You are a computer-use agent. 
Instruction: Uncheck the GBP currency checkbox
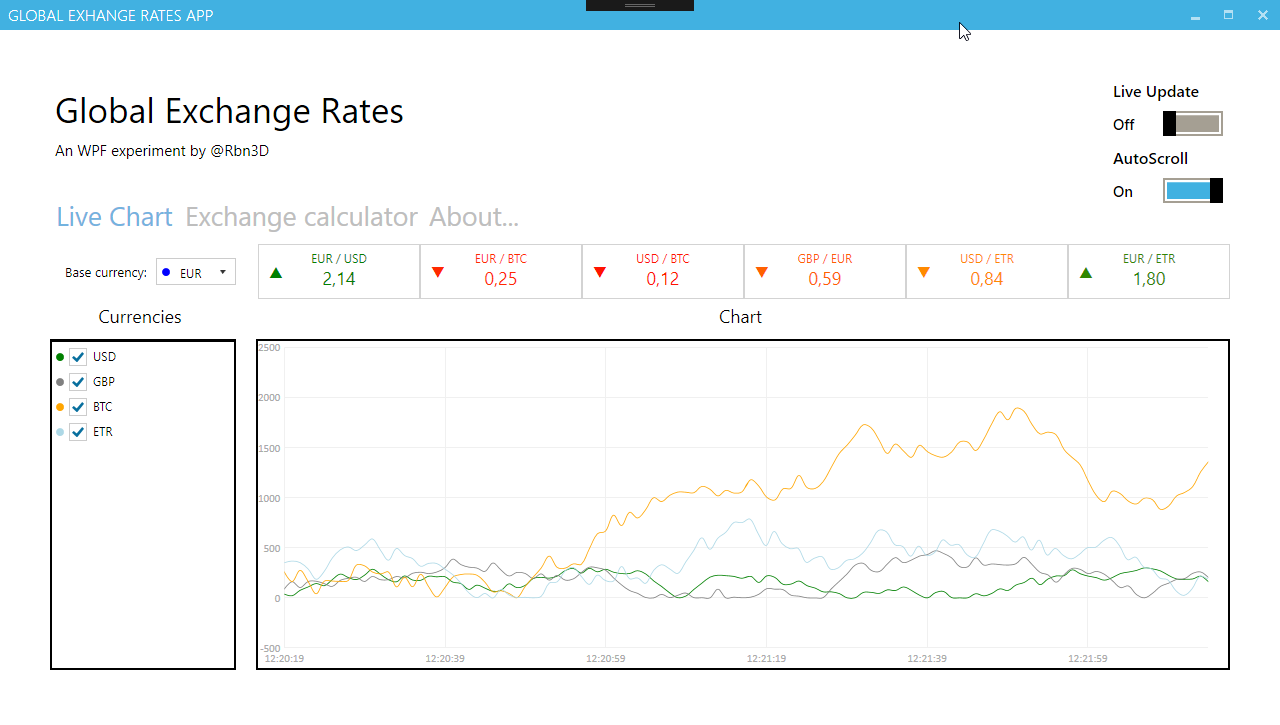tap(78, 382)
